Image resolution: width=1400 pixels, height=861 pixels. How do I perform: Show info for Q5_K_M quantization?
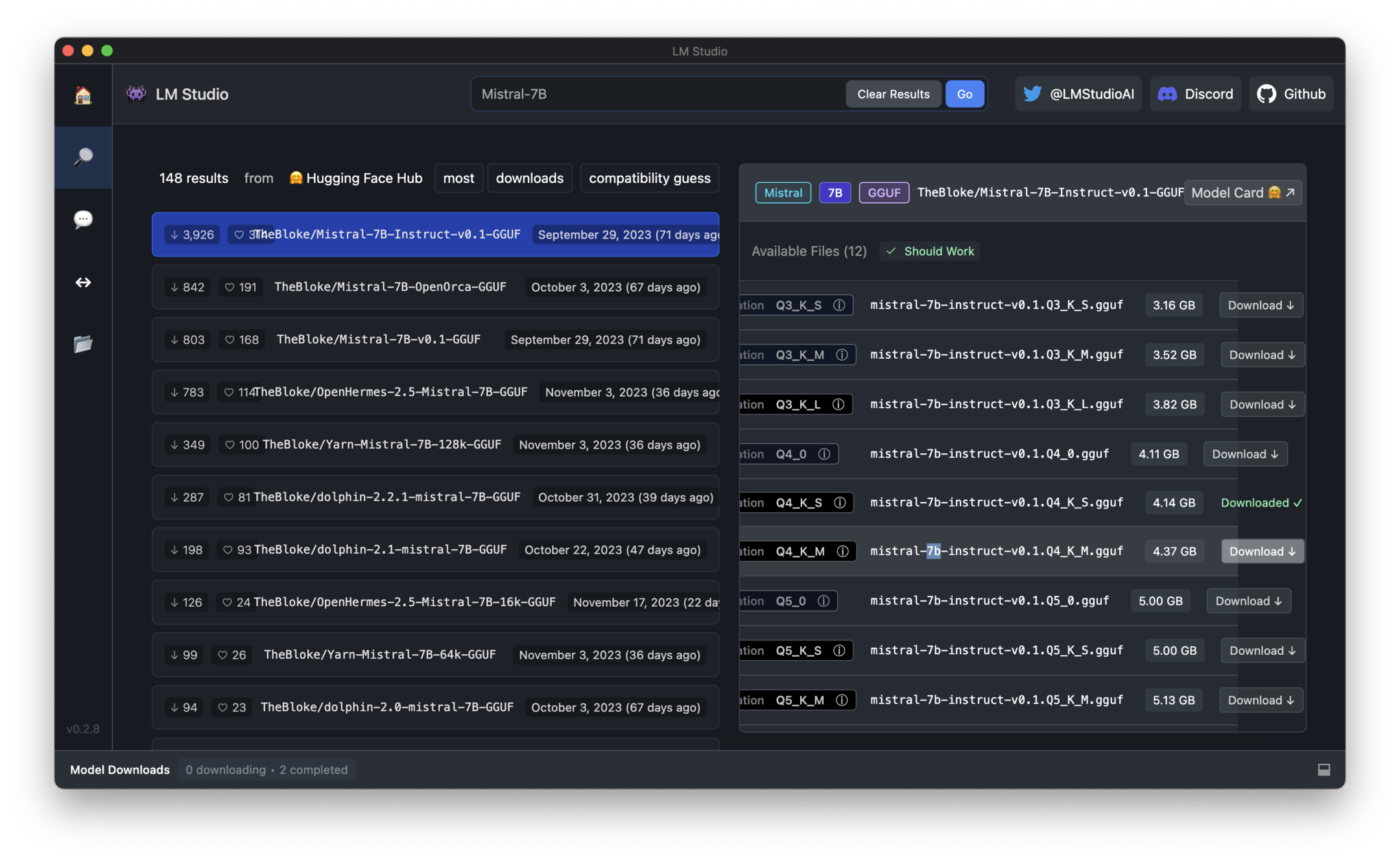pos(842,700)
